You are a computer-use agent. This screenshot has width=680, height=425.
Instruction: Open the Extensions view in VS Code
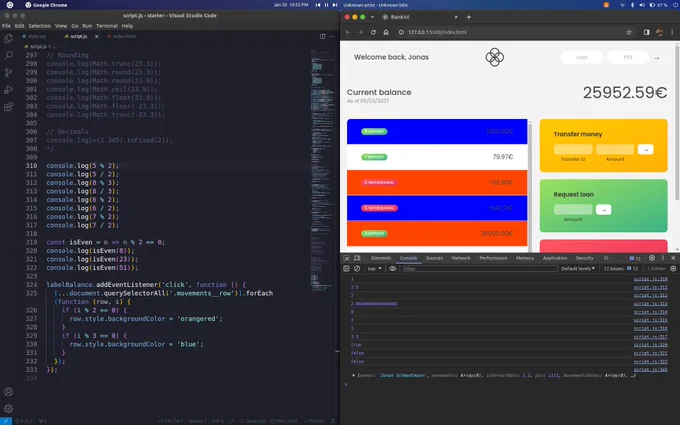coord(8,107)
